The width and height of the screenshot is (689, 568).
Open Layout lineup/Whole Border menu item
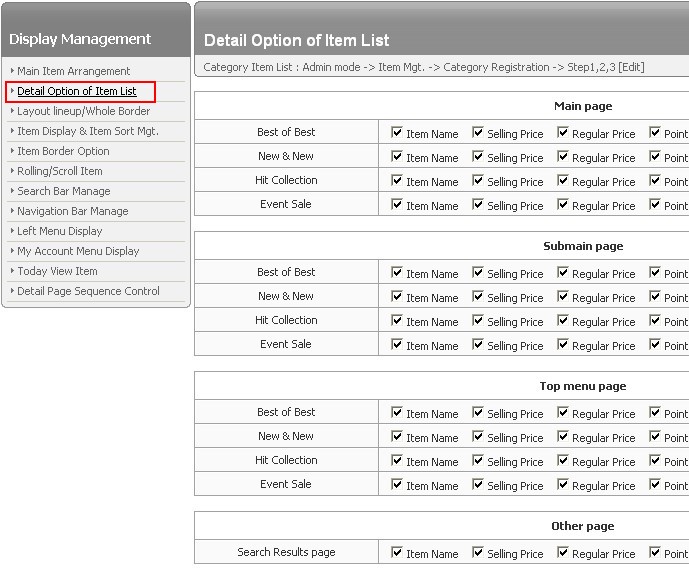(83, 111)
